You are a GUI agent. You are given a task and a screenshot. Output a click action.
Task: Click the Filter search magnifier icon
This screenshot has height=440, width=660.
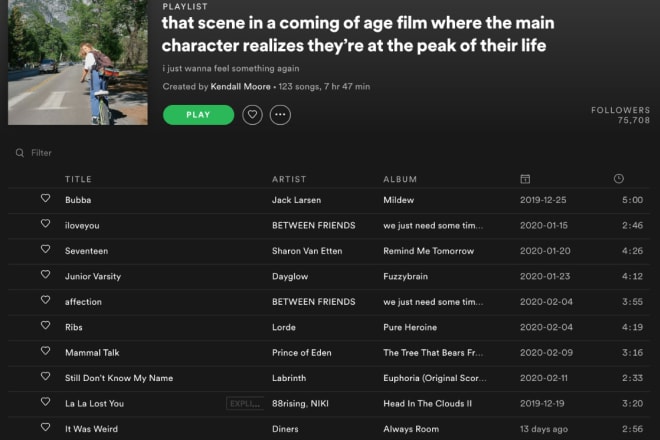[20, 153]
